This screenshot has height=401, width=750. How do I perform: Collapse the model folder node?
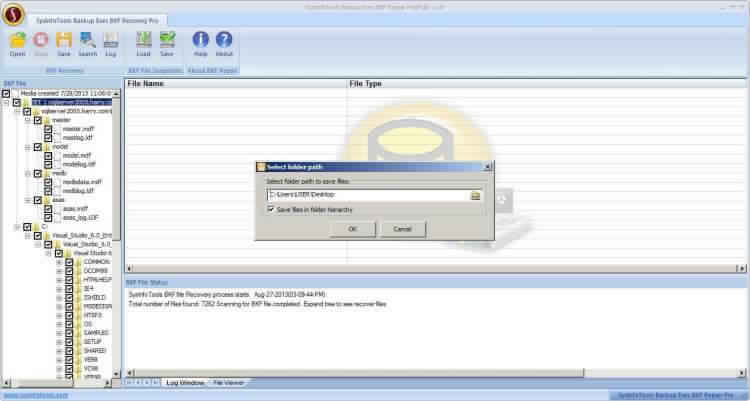28,147
